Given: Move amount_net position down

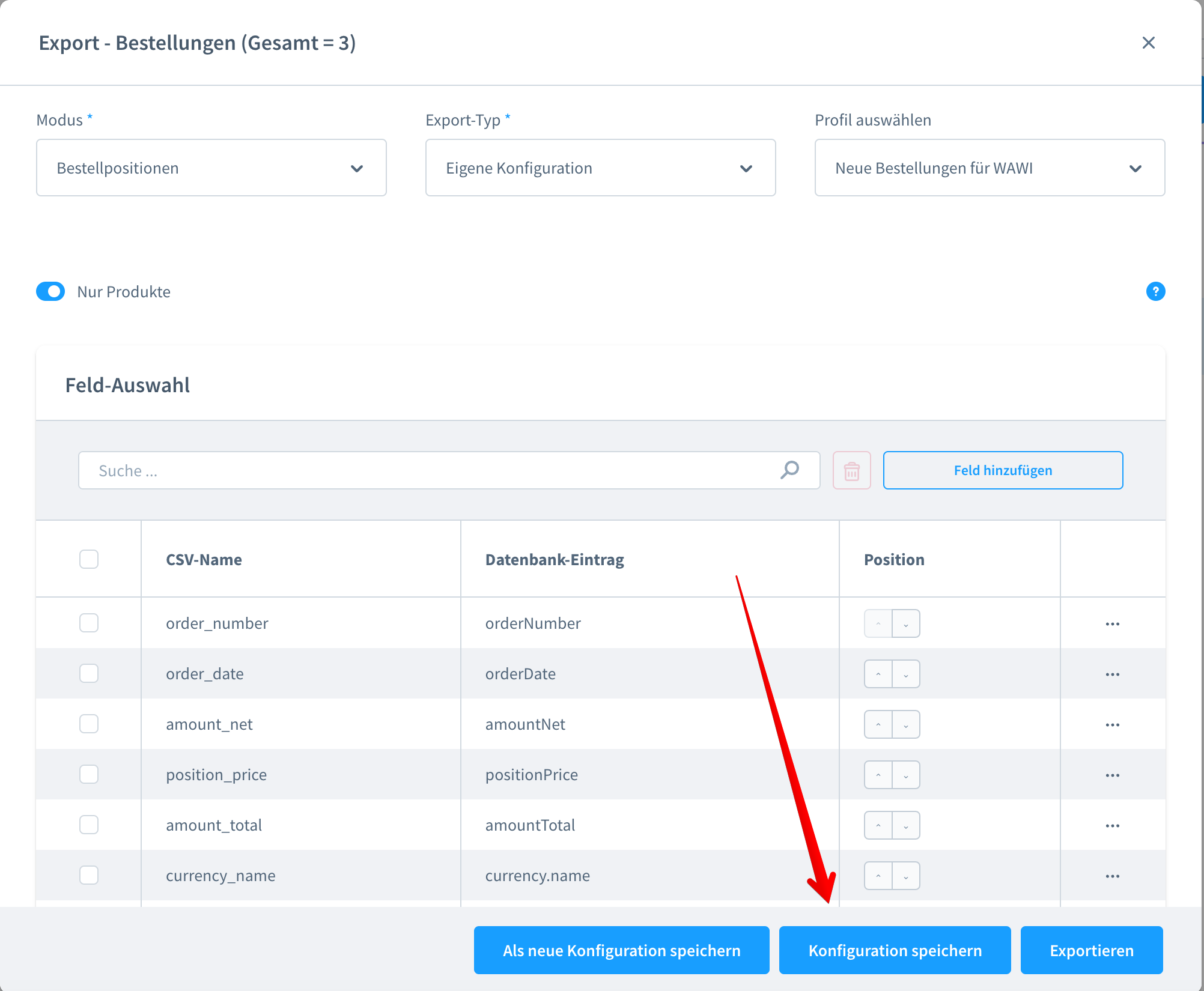Looking at the screenshot, I should [906, 725].
